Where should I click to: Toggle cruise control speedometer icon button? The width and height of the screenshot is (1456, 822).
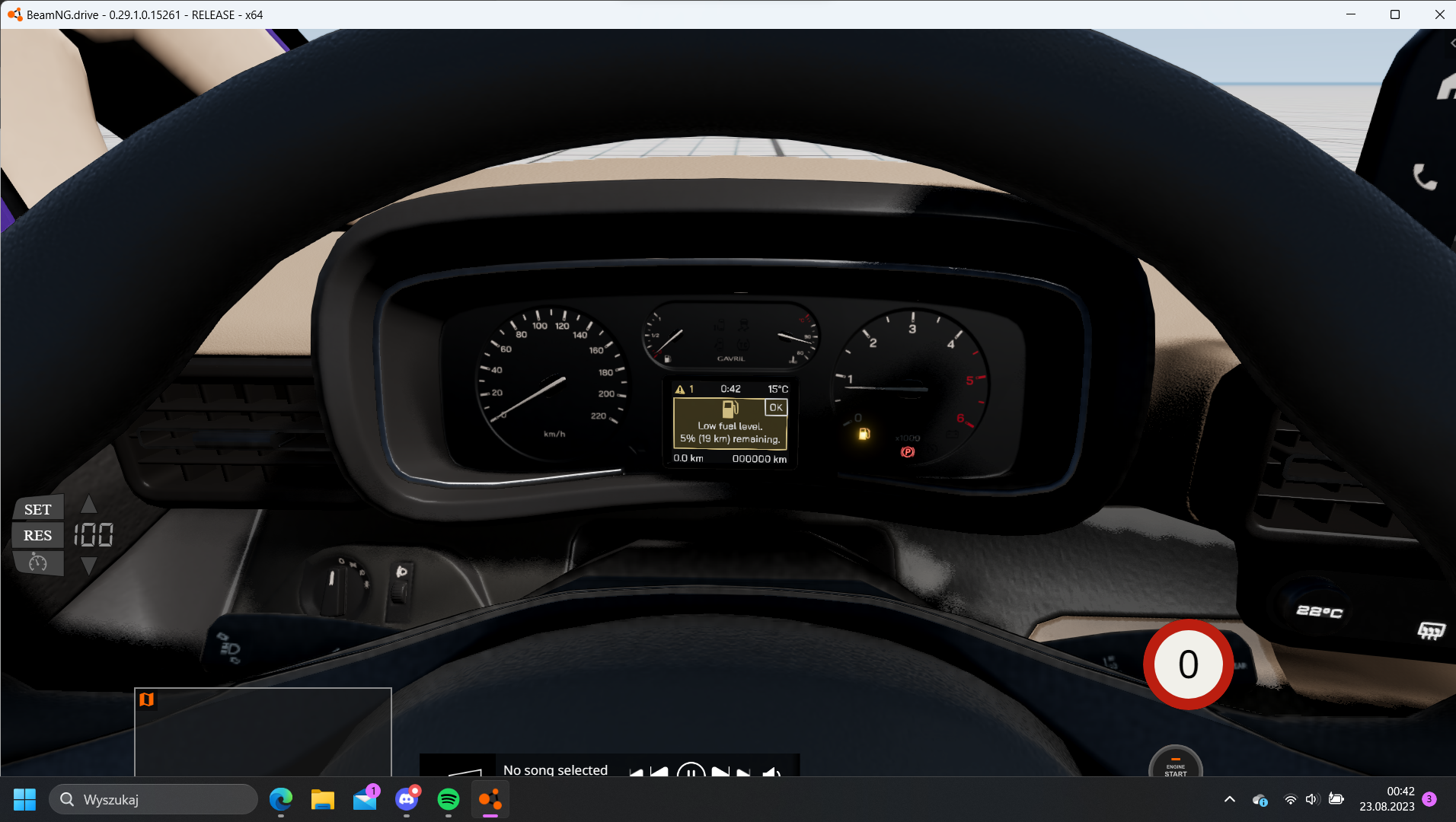point(38,562)
